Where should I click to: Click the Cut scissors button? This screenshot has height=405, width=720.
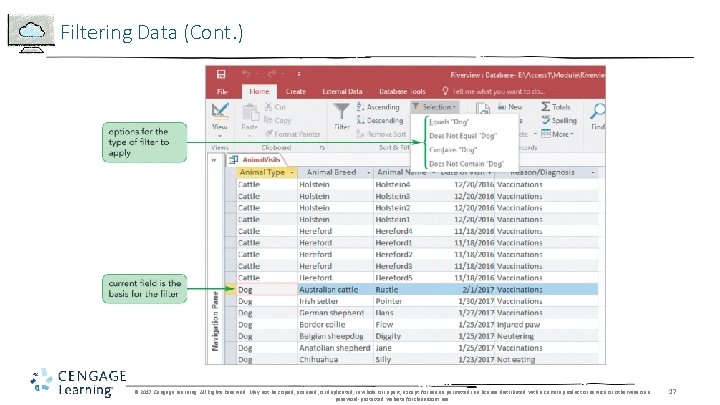275,107
